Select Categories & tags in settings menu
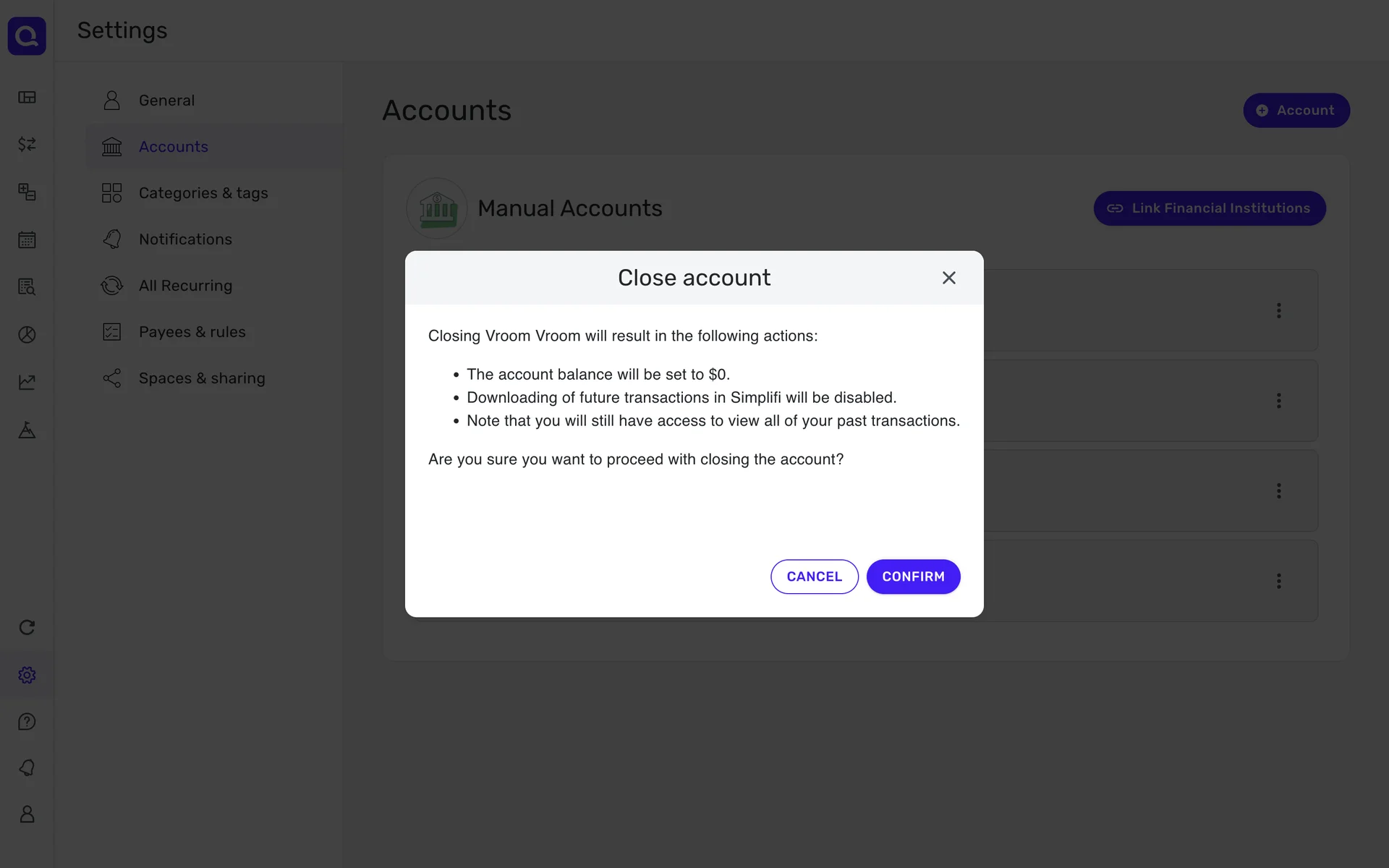The image size is (1389, 868). tap(203, 193)
